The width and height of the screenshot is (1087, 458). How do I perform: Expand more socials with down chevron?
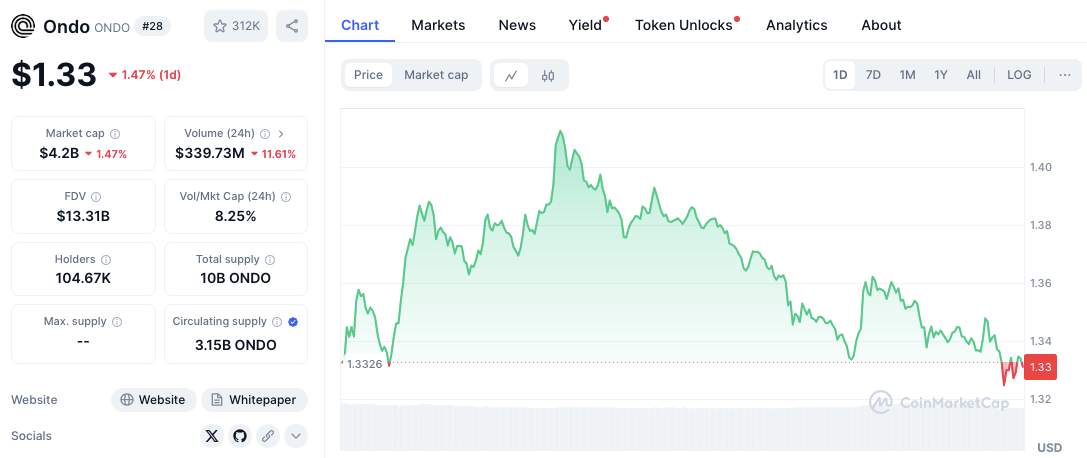[295, 437]
